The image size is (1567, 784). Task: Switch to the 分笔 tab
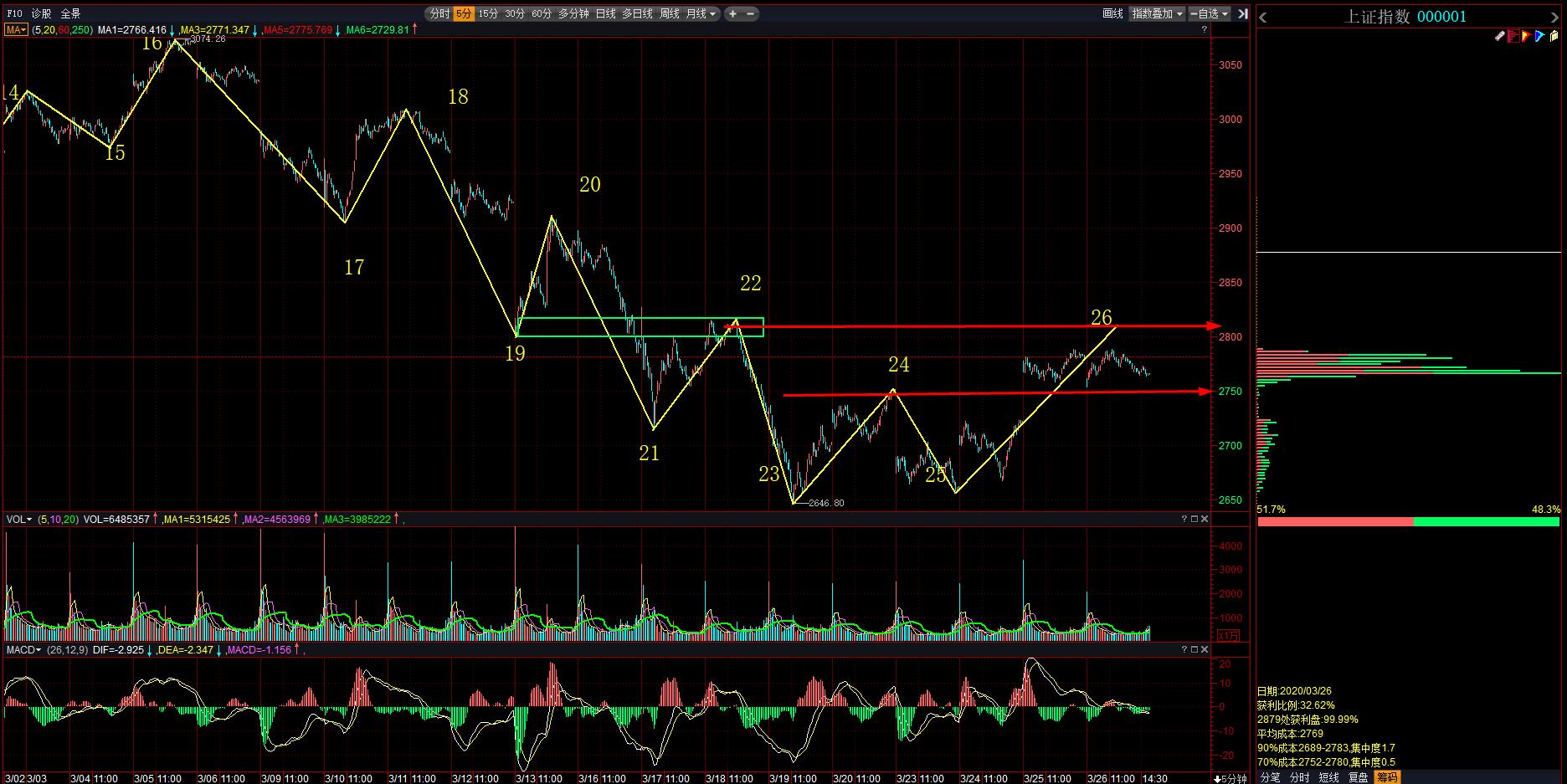point(1270,777)
